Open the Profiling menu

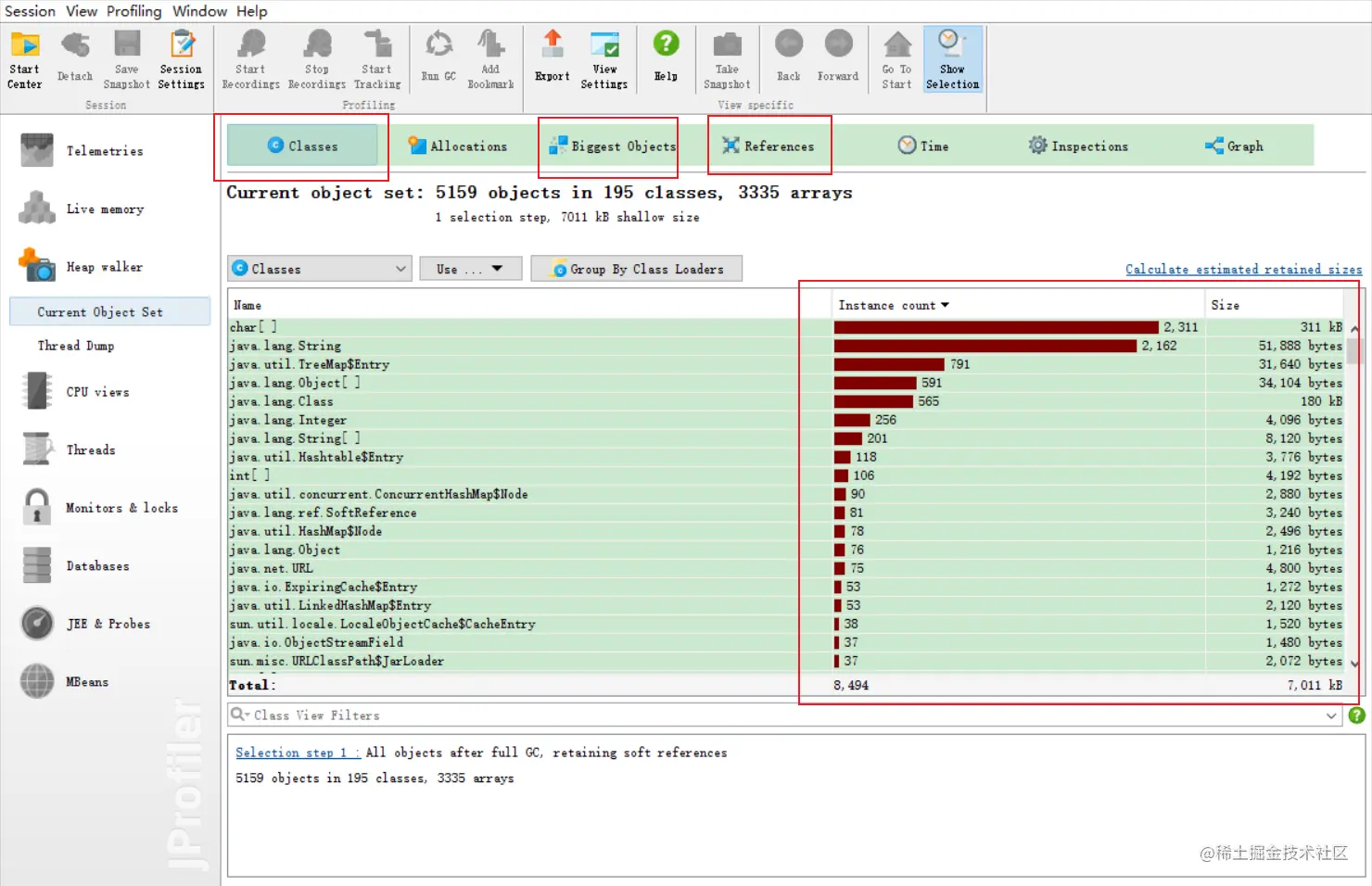[133, 11]
